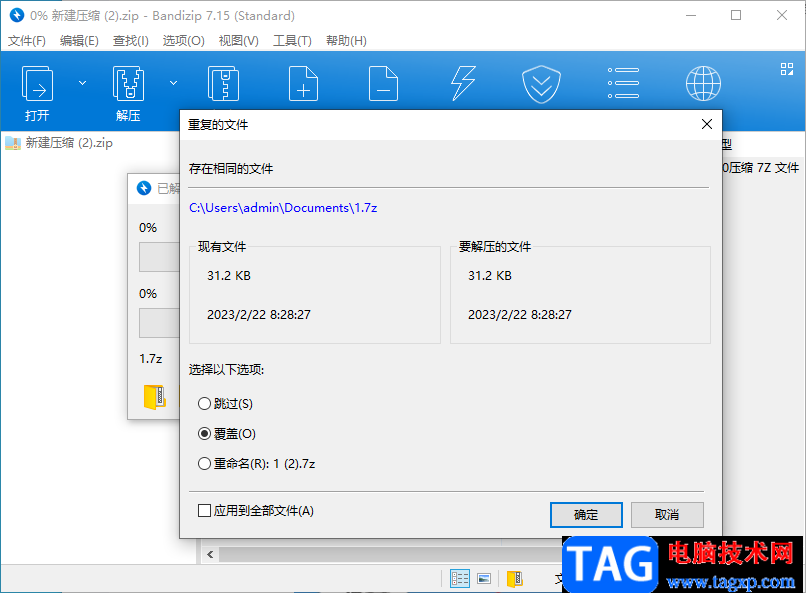
Task: Select the Overwrite (覆盖) radio option
Action: (227, 434)
